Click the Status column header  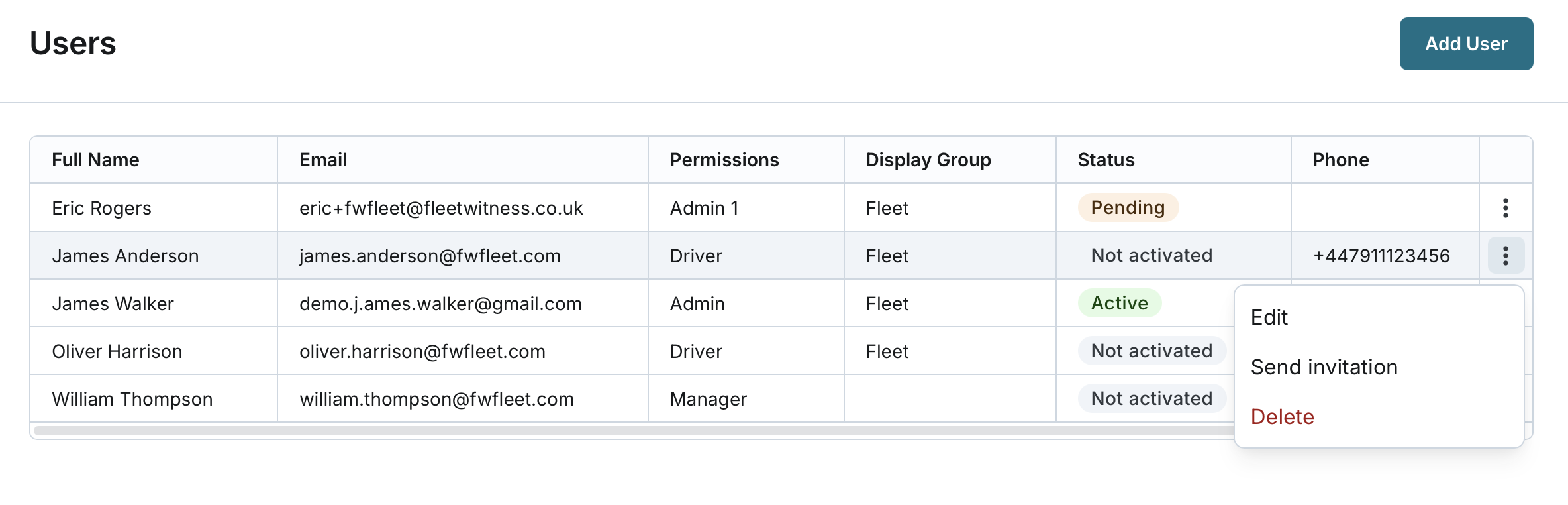[x=1106, y=160]
